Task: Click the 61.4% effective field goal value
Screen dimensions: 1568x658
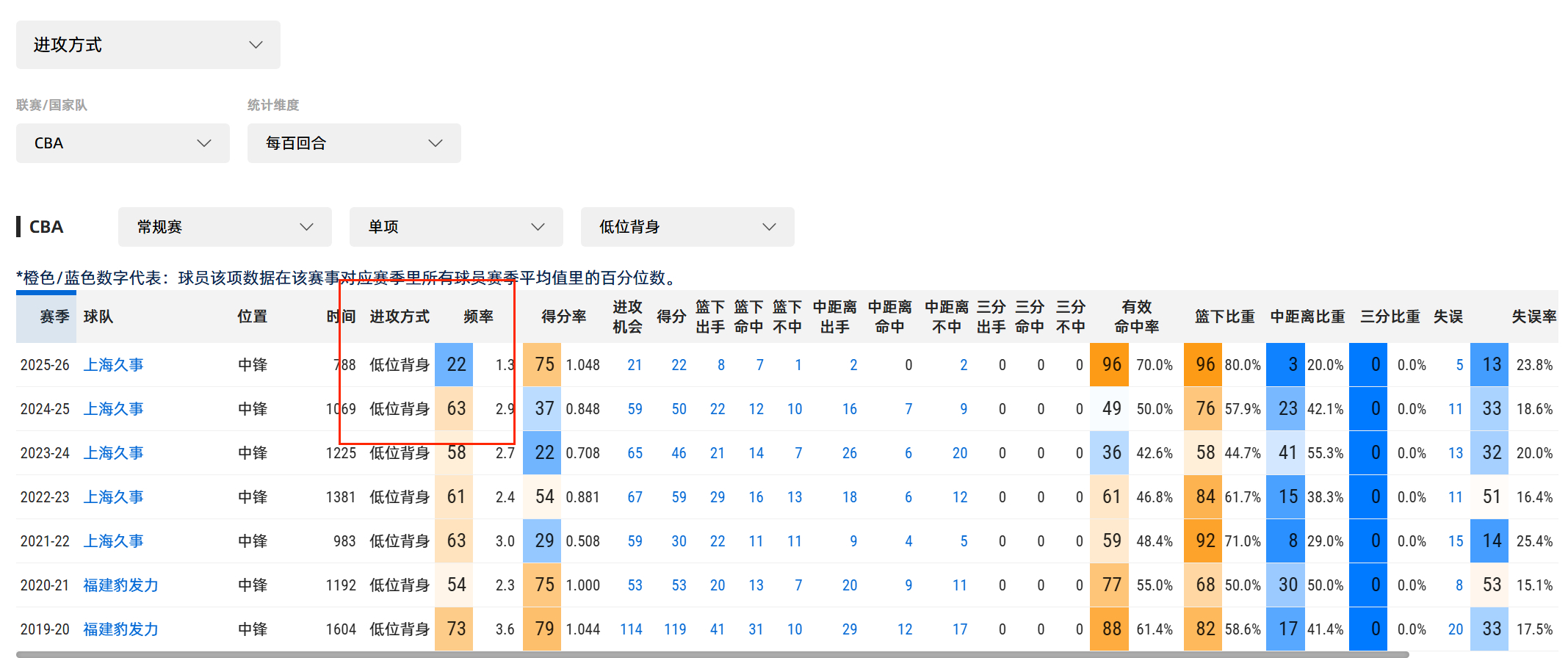Action: [x=1155, y=629]
